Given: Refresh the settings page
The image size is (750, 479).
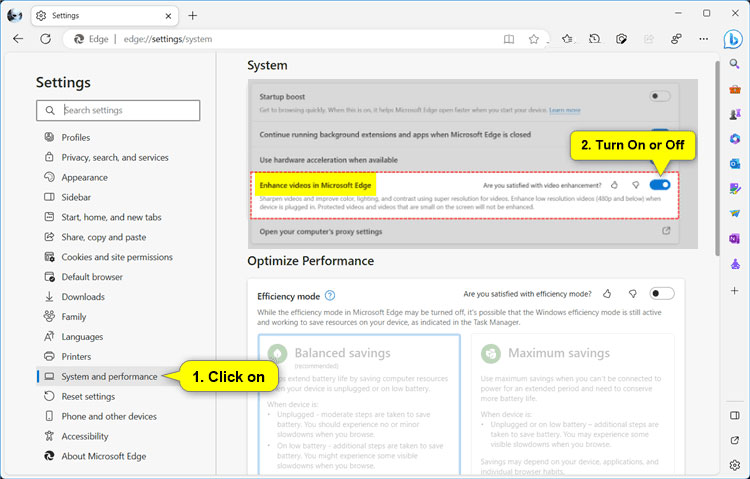Looking at the screenshot, I should pyautogui.click(x=45, y=39).
